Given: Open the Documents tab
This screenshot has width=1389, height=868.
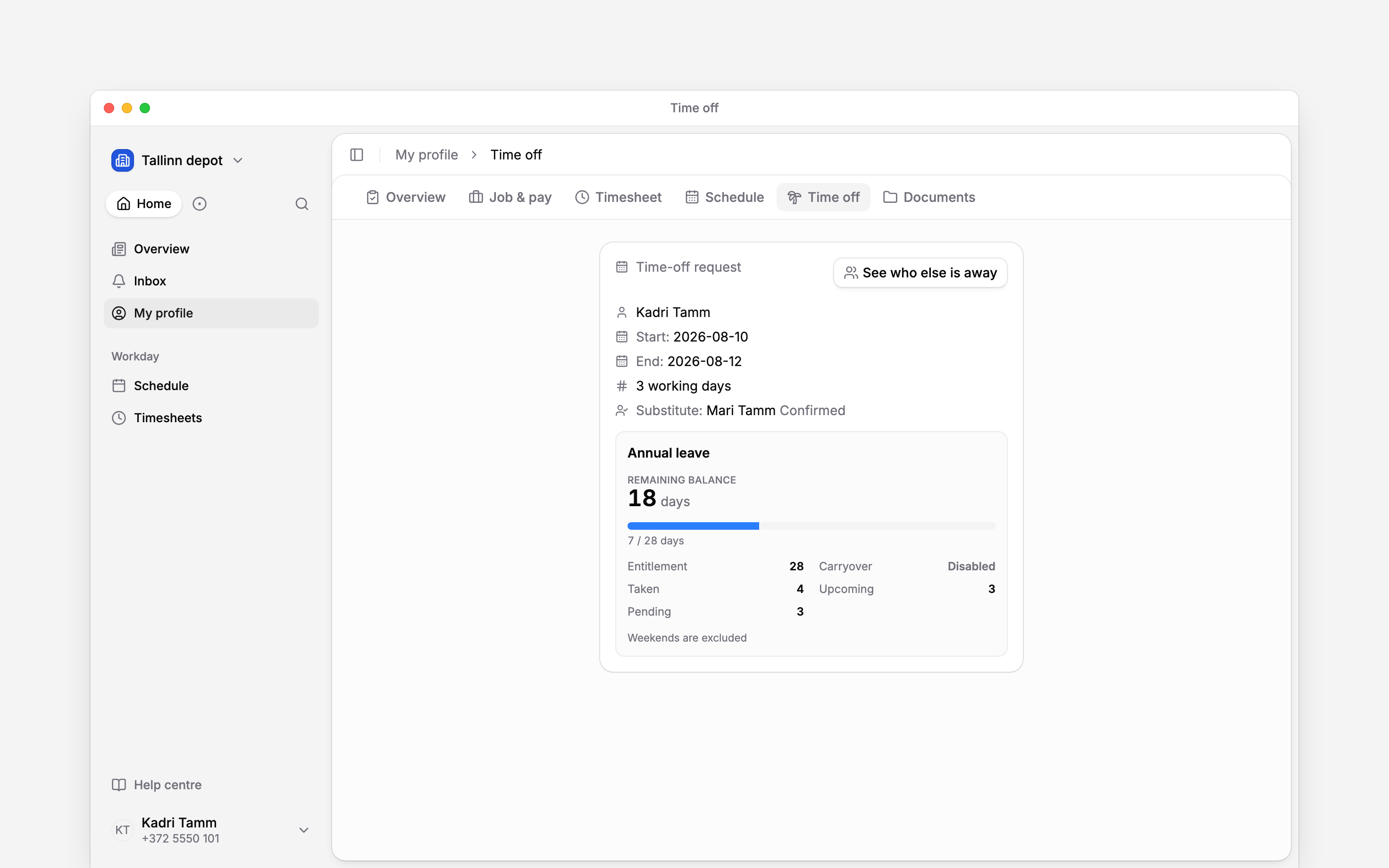Looking at the screenshot, I should [x=929, y=198].
